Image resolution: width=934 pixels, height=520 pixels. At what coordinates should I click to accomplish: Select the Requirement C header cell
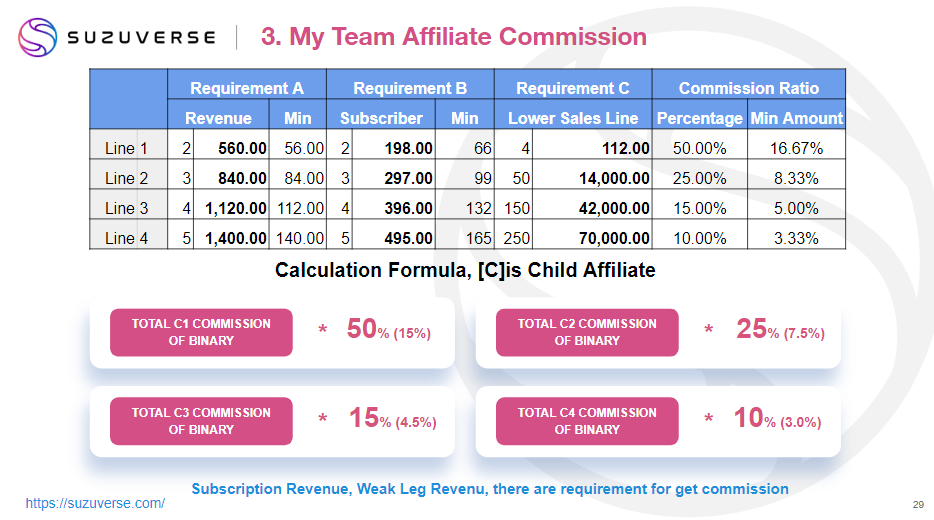pyautogui.click(x=573, y=88)
